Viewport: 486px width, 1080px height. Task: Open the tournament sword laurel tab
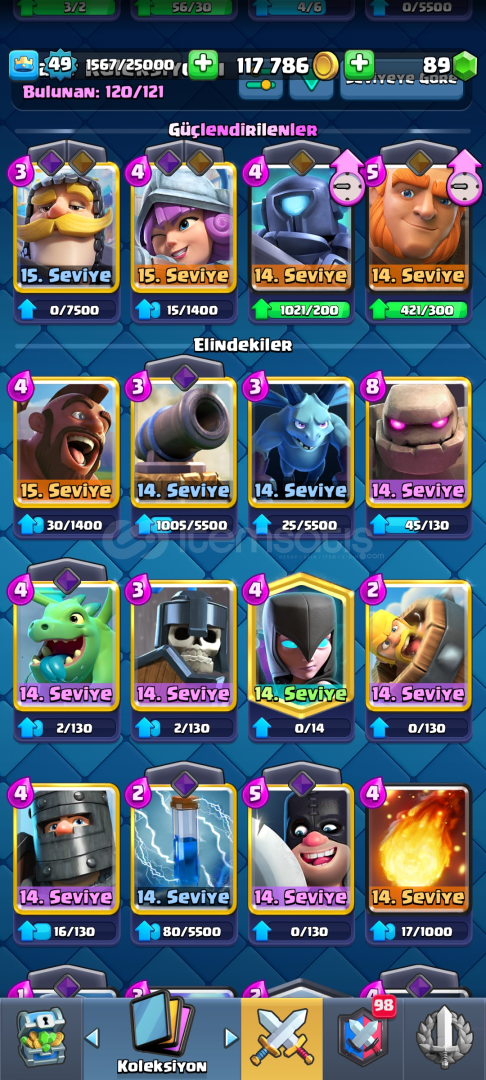click(x=445, y=1038)
